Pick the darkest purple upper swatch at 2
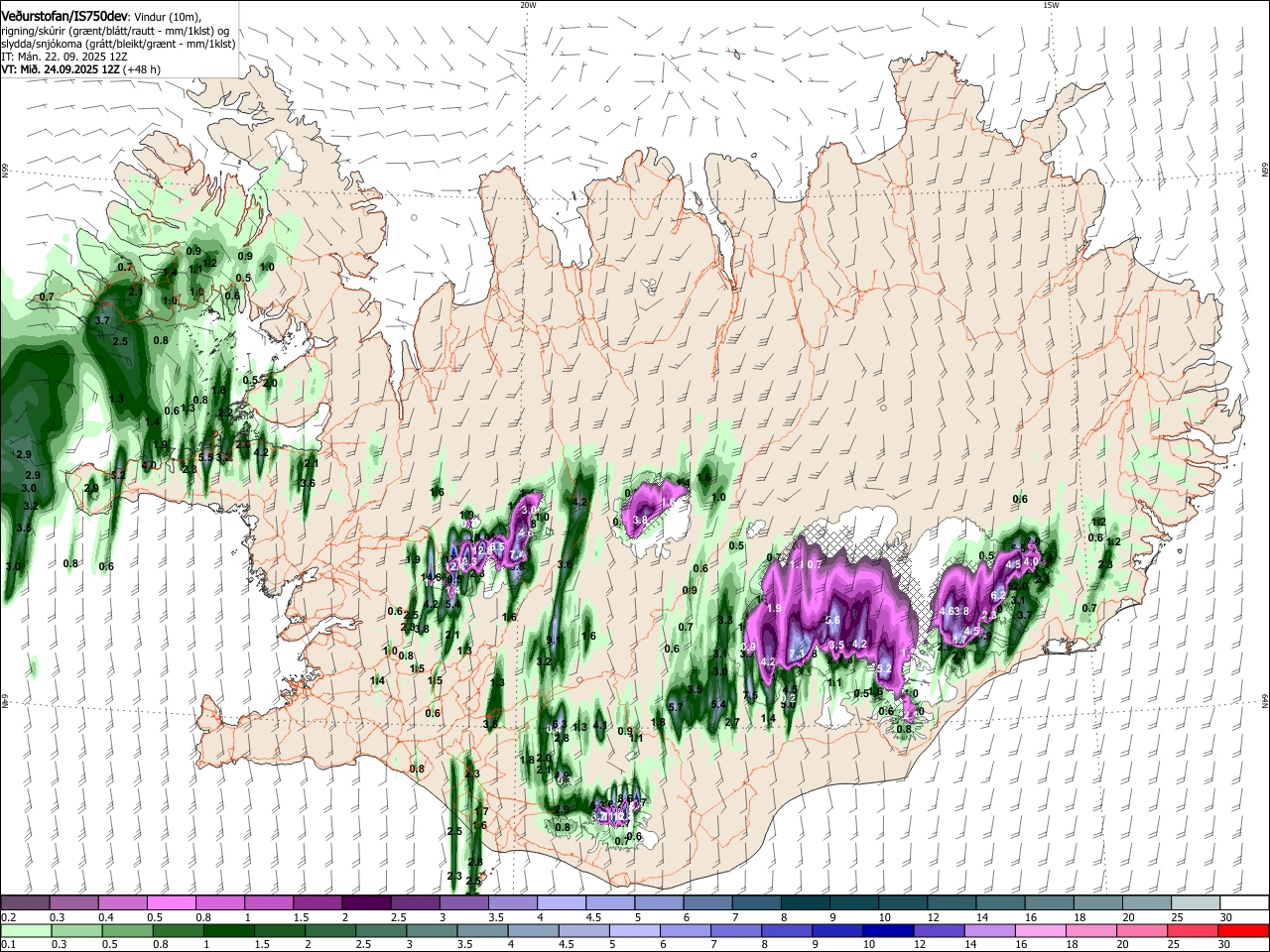This screenshot has width=1270, height=952. click(x=365, y=903)
